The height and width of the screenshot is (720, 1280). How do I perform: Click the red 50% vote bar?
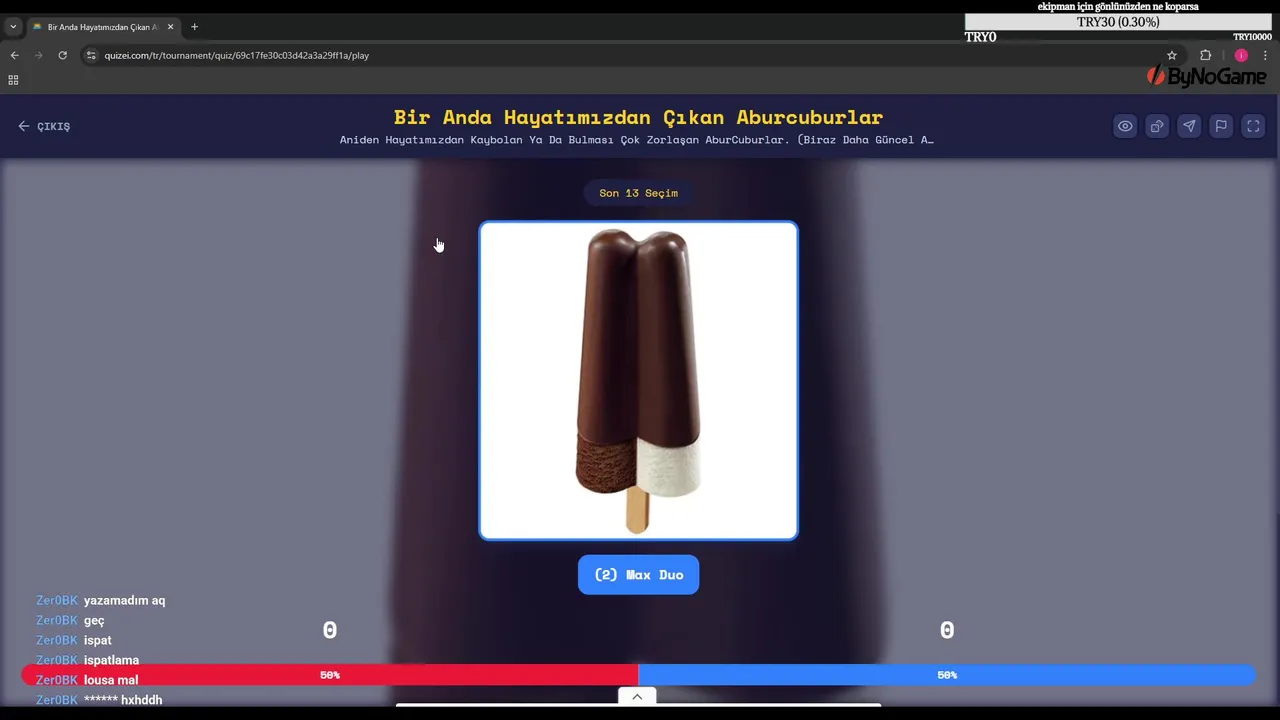point(330,675)
